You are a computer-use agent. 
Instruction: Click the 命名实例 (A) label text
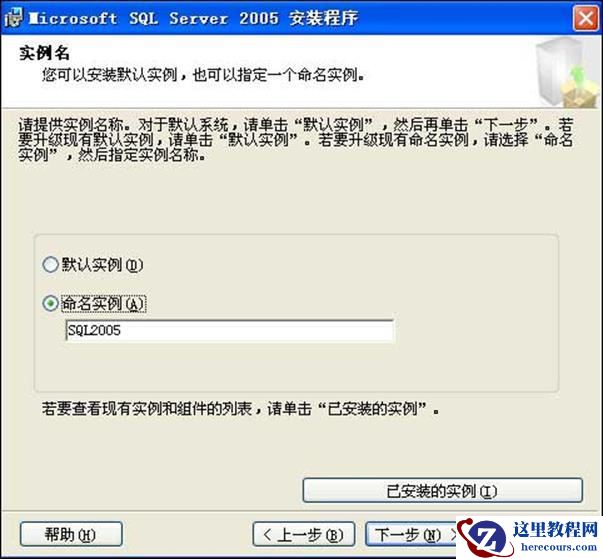(x=103, y=303)
